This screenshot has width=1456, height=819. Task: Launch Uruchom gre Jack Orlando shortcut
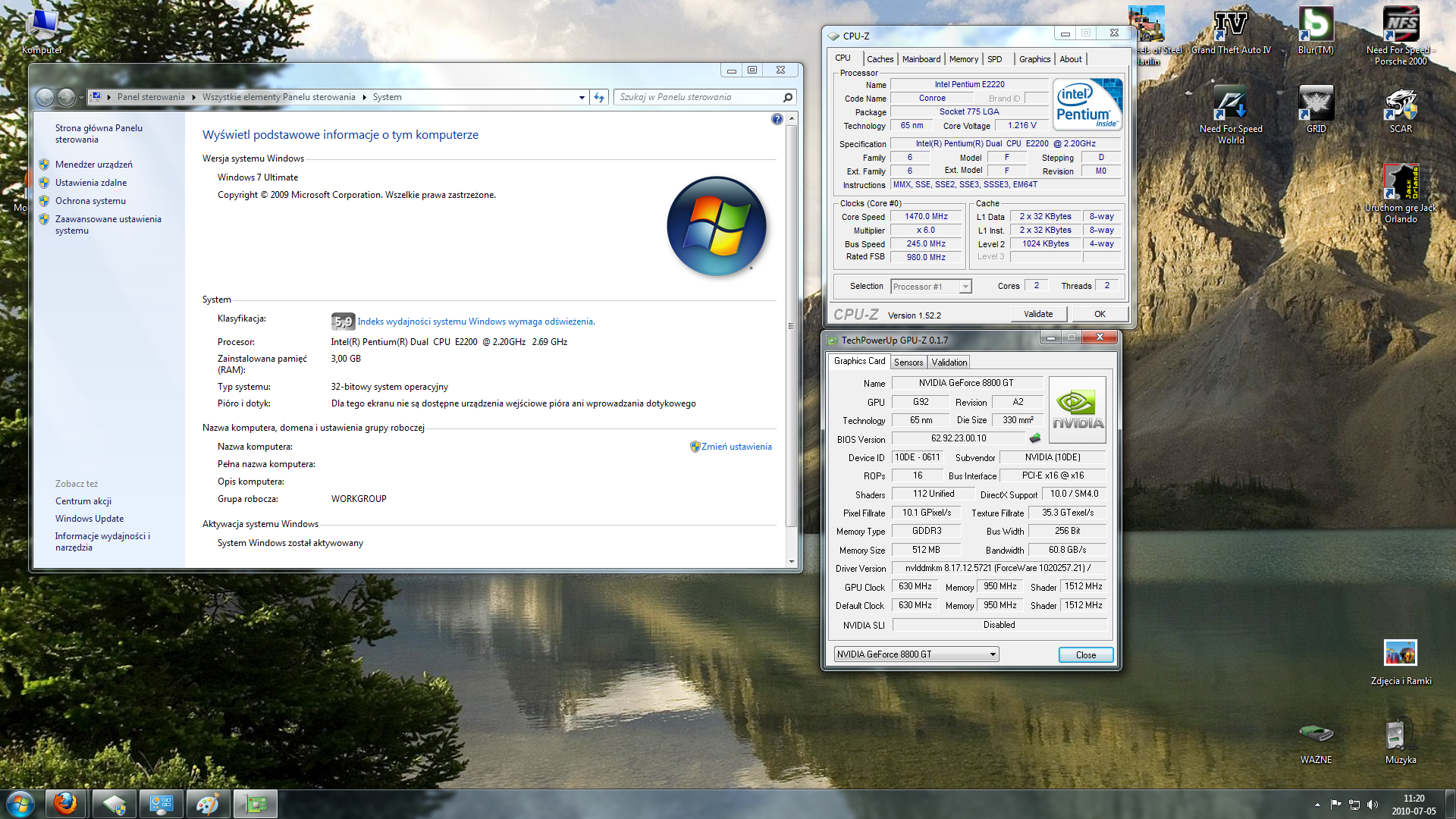[x=1401, y=193]
